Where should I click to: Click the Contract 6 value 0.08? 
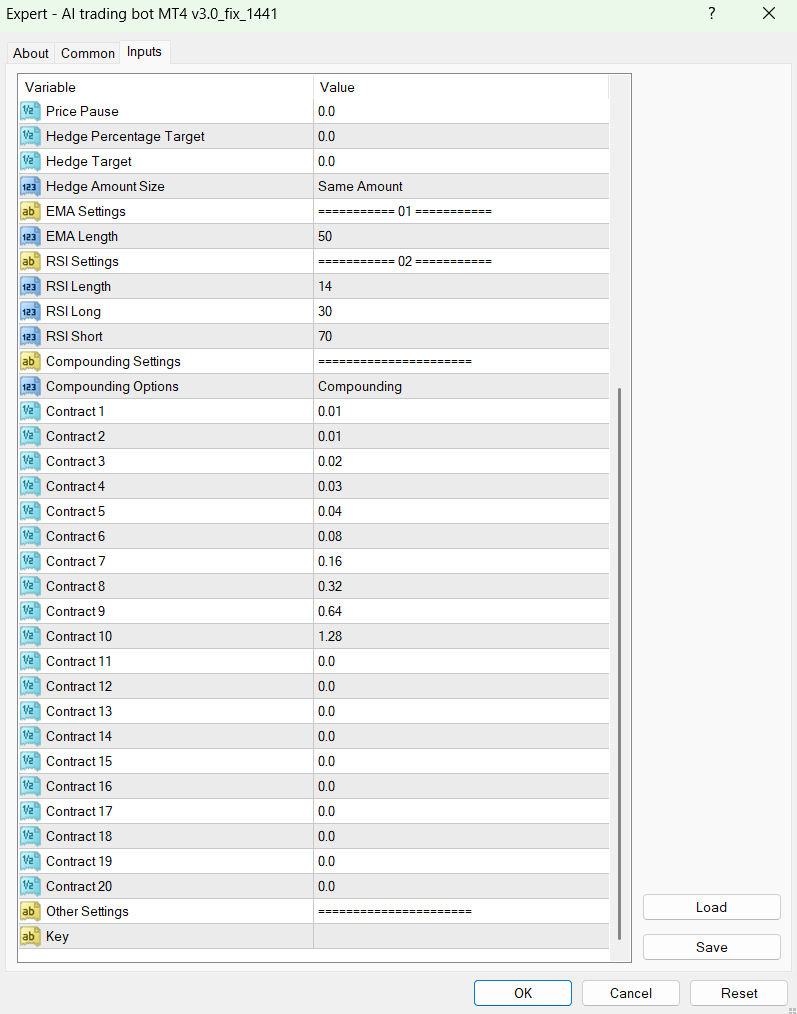[x=461, y=536]
